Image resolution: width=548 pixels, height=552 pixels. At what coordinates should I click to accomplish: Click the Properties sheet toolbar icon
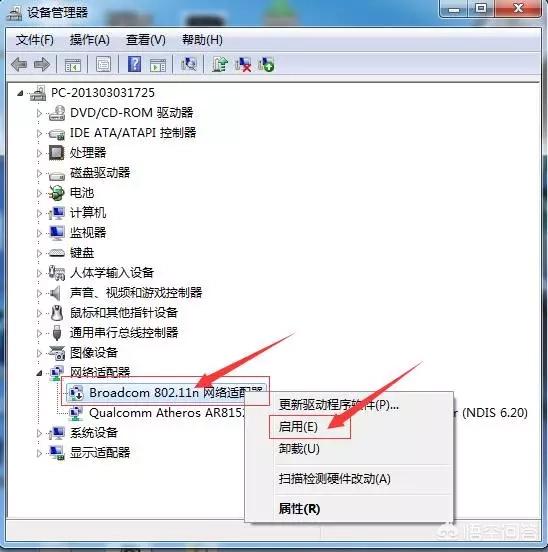pos(103,64)
